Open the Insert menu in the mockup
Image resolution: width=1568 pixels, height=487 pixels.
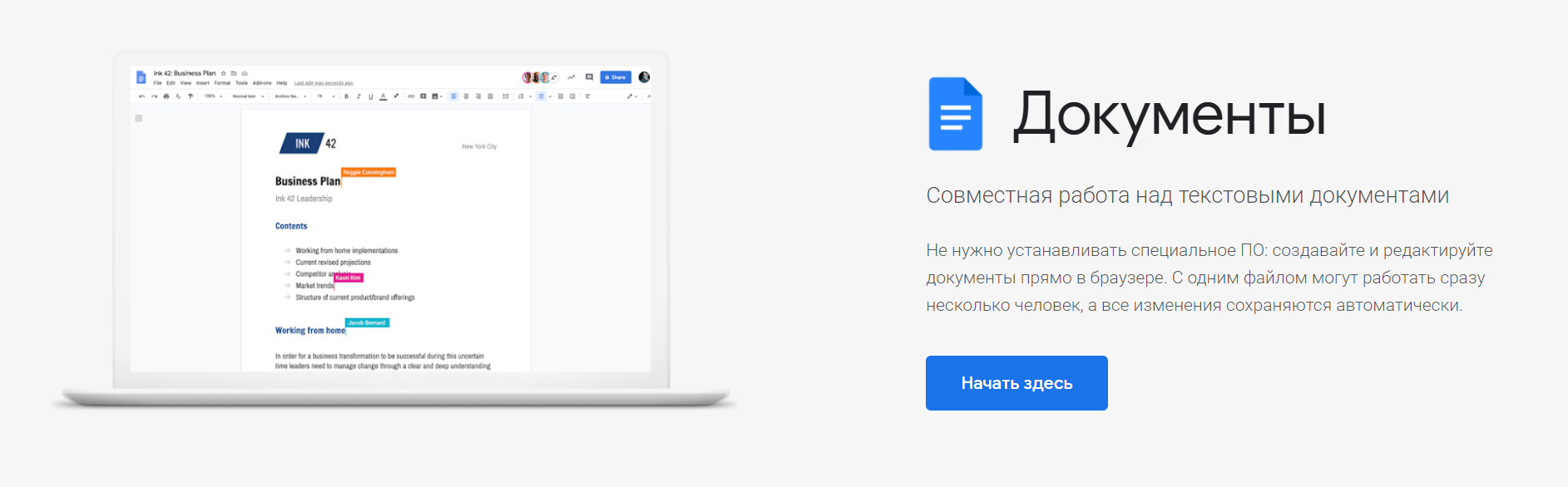tap(203, 83)
